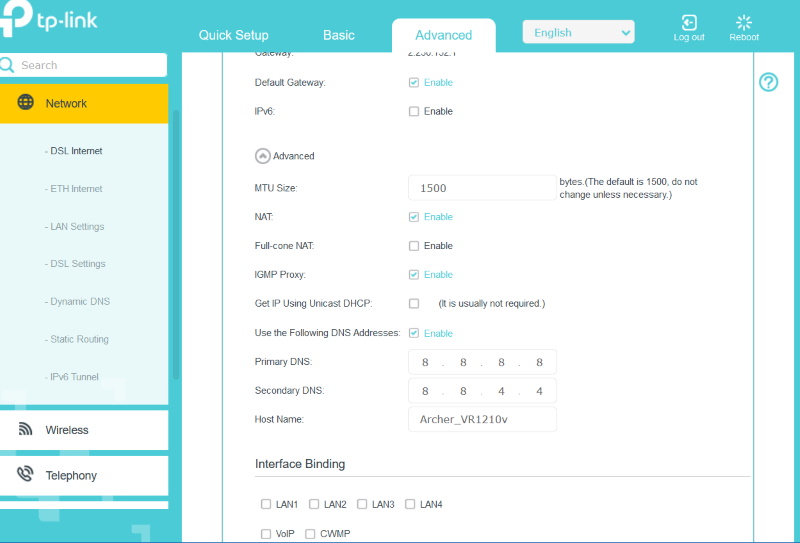Click the Wireless signal icon
The image size is (800, 543).
[25, 429]
